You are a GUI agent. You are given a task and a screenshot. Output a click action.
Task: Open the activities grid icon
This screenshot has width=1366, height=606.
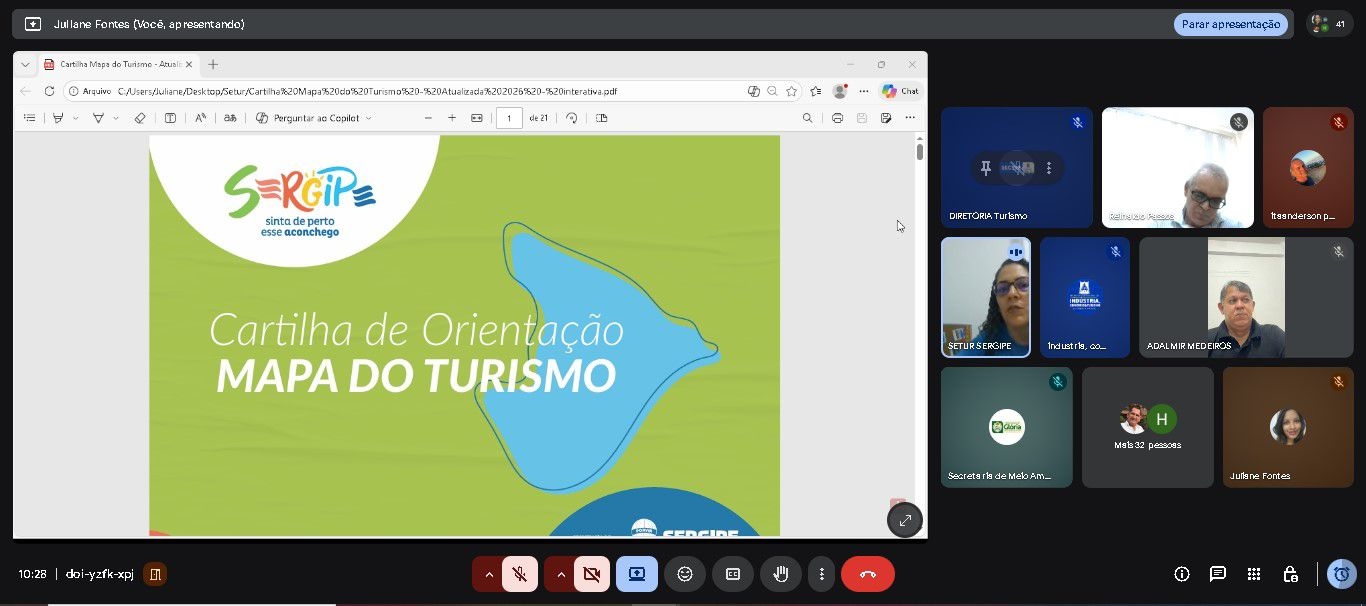click(1254, 574)
